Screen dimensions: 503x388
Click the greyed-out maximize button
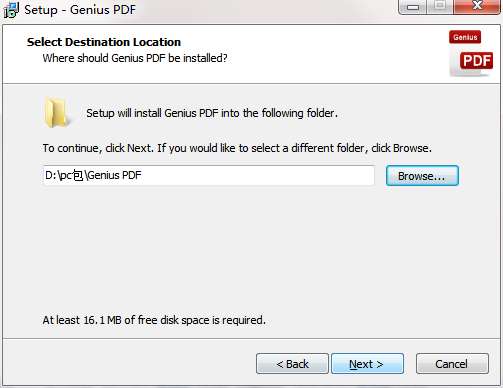click(x=440, y=7)
